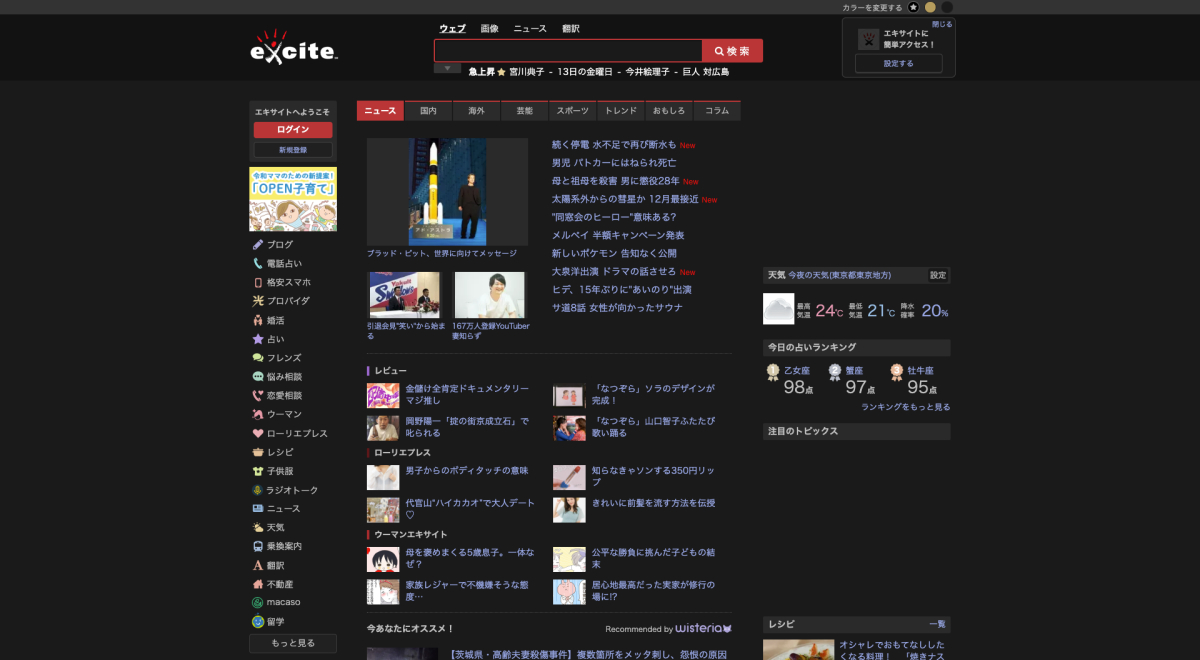The width and height of the screenshot is (1200, 660).
Task: Select the 国内 news tab
Action: [x=428, y=111]
